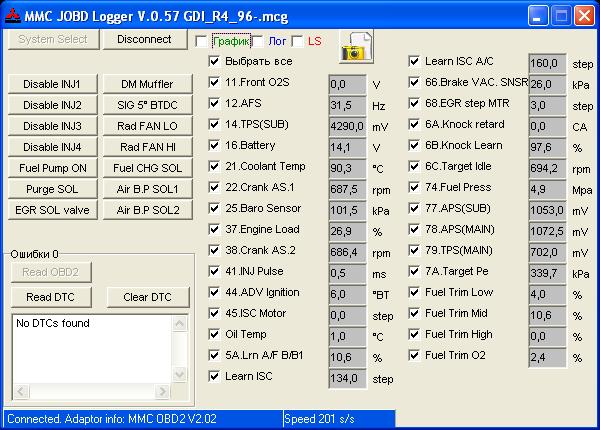Toggle Fuel Trim O2 checkbox
Image resolution: width=600 pixels, height=430 pixels.
tap(414, 356)
